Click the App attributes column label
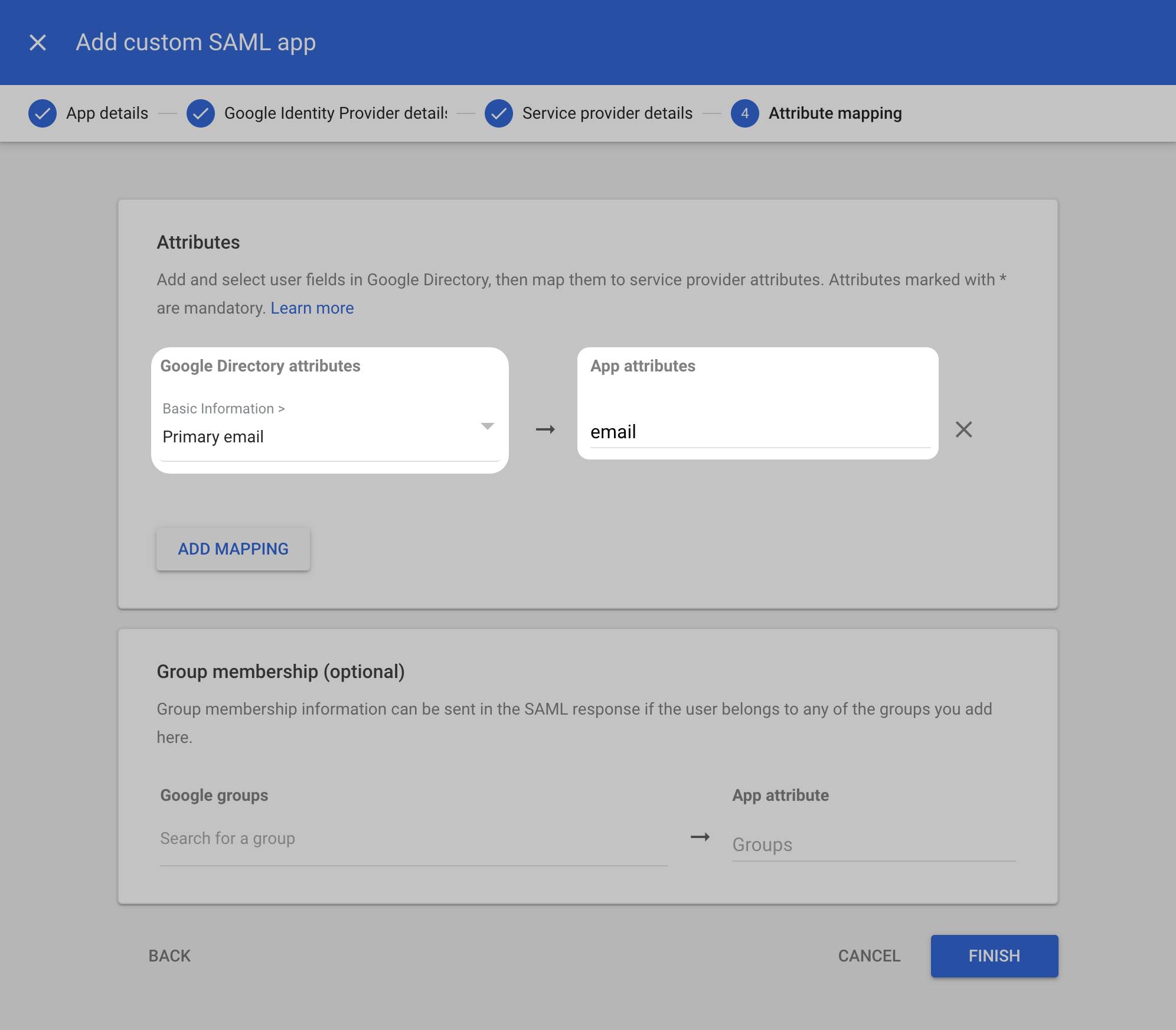1176x1030 pixels. point(643,366)
